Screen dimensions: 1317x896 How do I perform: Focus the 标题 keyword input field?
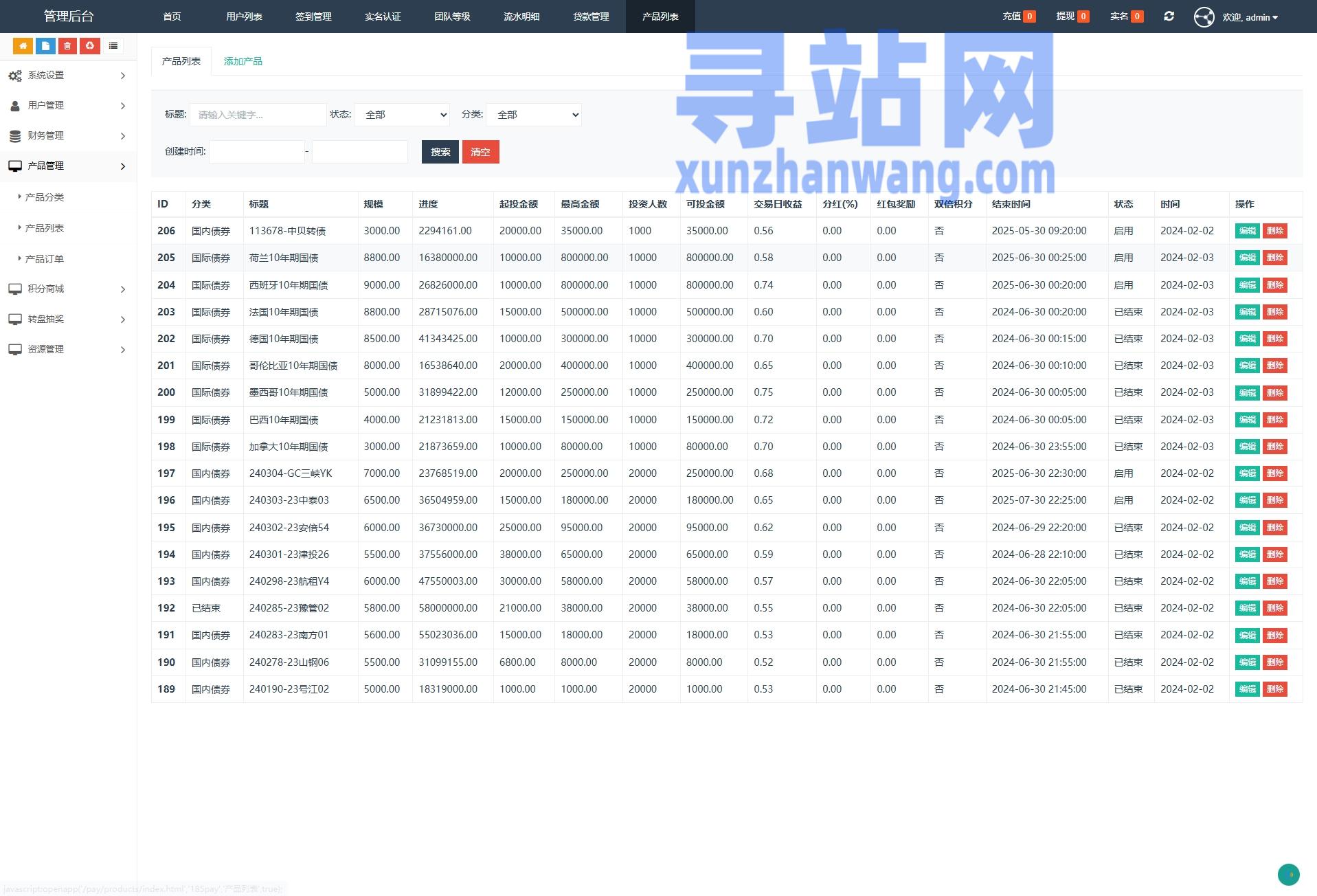(x=258, y=115)
